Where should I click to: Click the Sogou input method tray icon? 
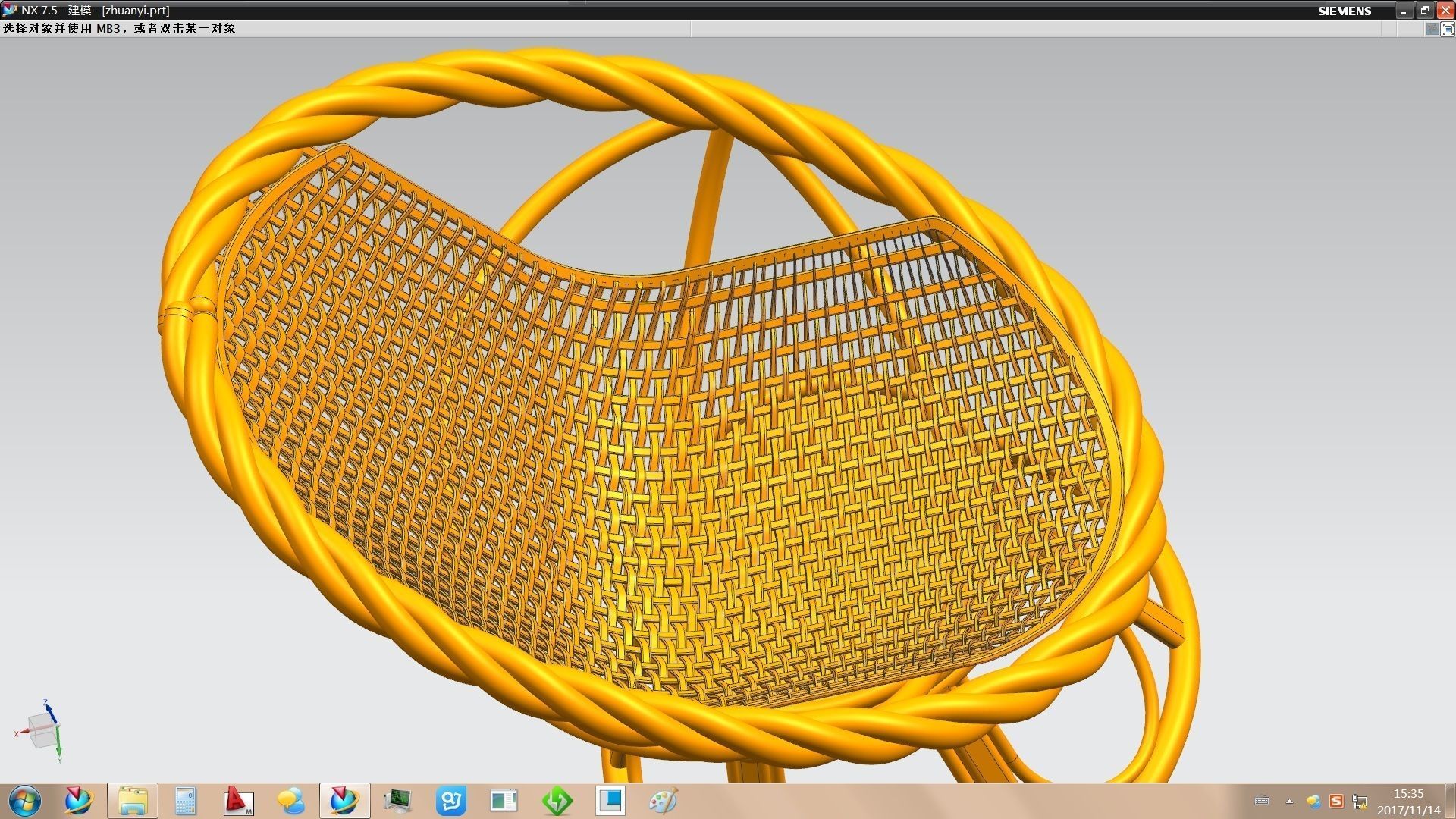pos(1336,801)
